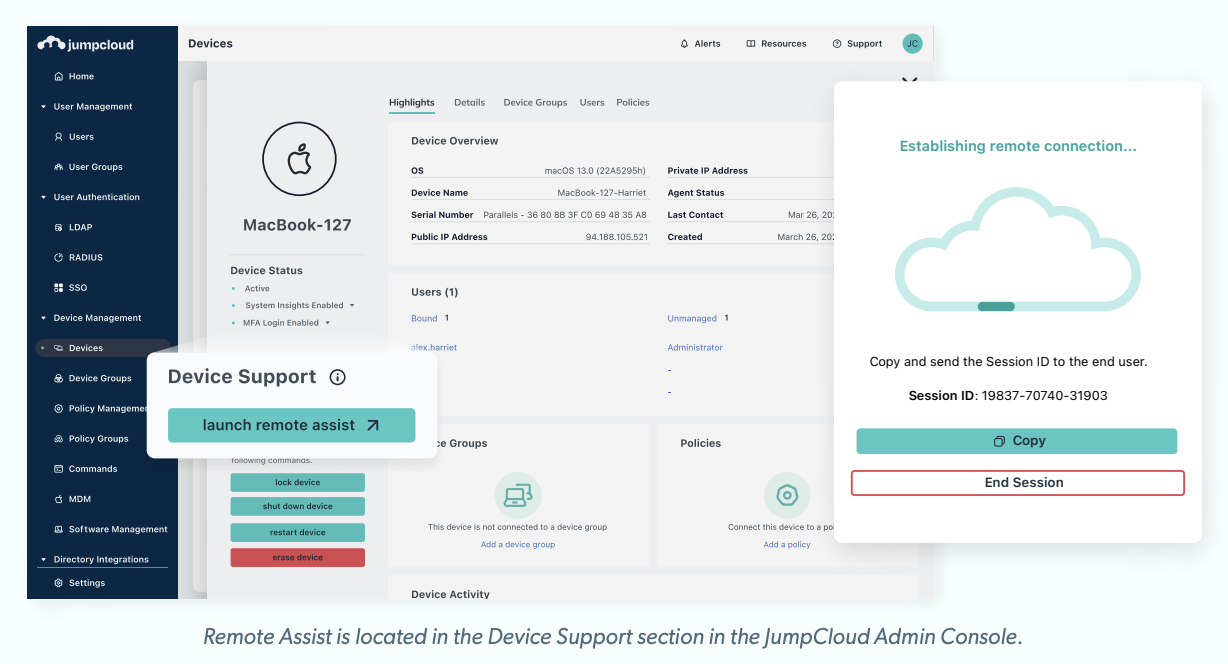Click the End Session button

point(1018,483)
